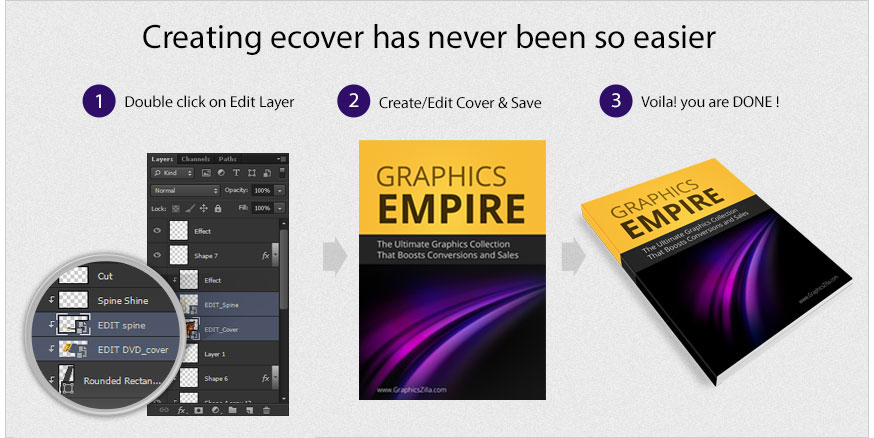This screenshot has width=874, height=438.
Task: Click the pixel layer filter icon
Action: click(206, 173)
